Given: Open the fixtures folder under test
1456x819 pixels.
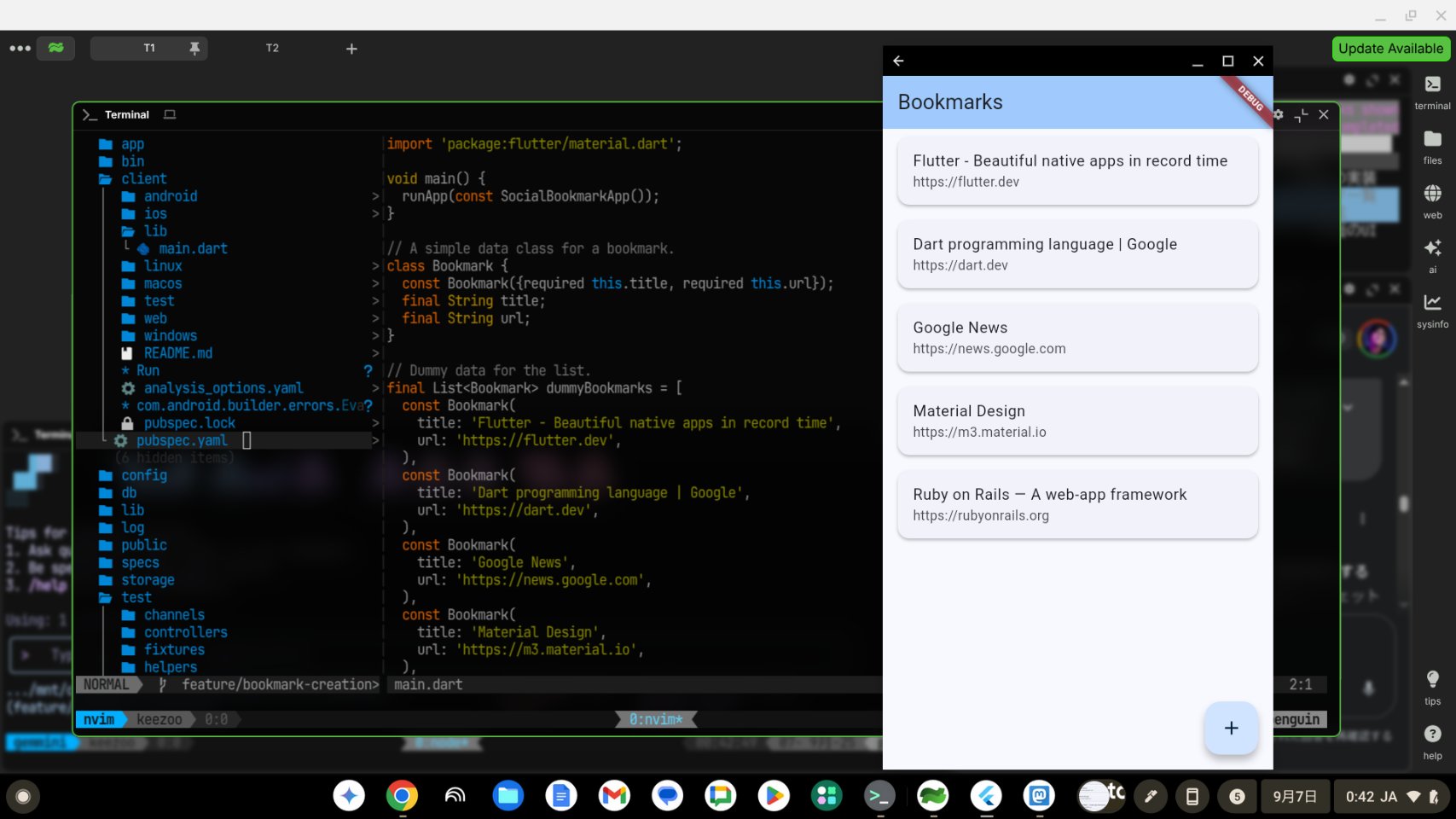Looking at the screenshot, I should click(x=163, y=650).
